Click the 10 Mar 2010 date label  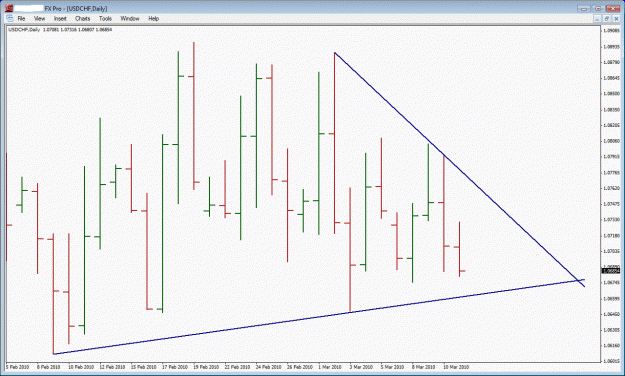click(x=456, y=367)
